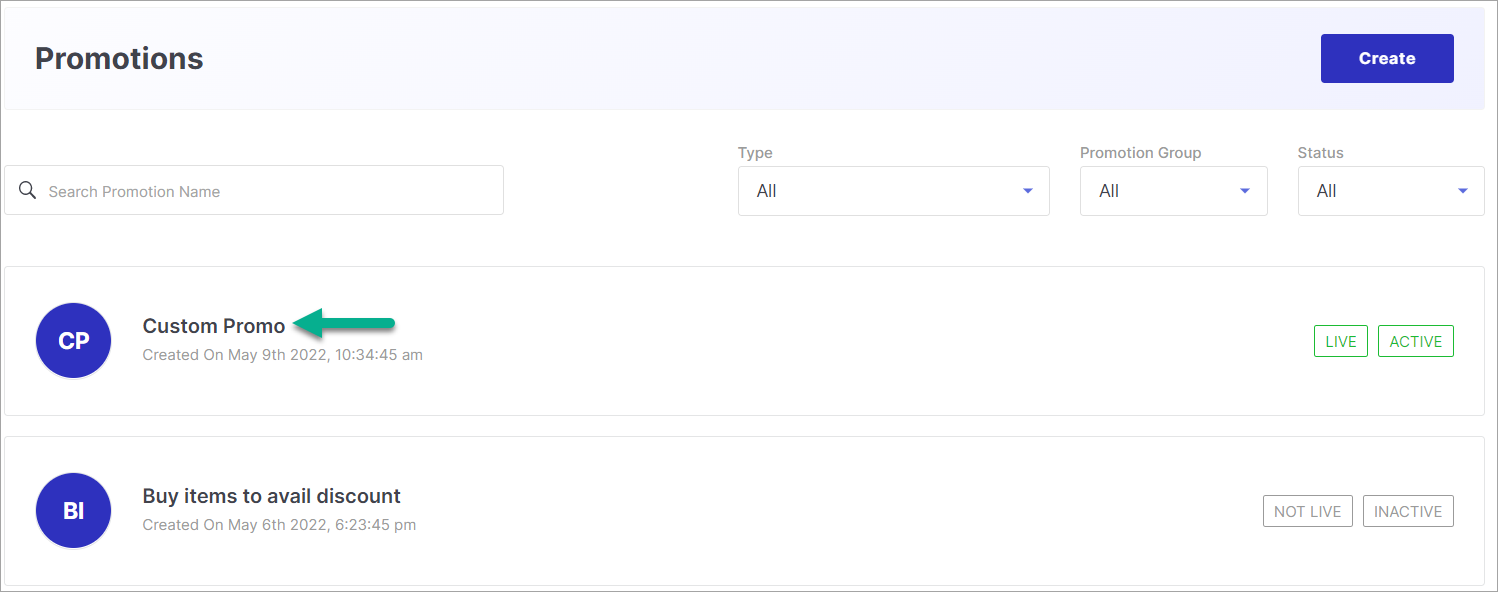1498x592 pixels.
Task: Click the Promotions page heading
Action: click(119, 58)
